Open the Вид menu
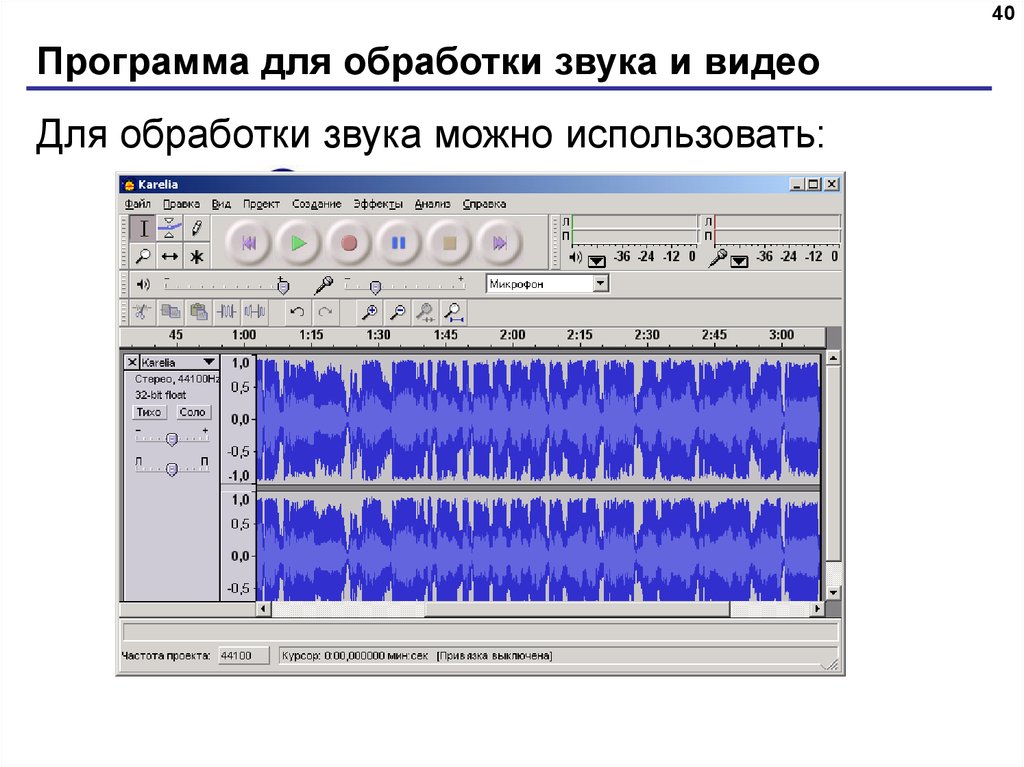 click(221, 204)
